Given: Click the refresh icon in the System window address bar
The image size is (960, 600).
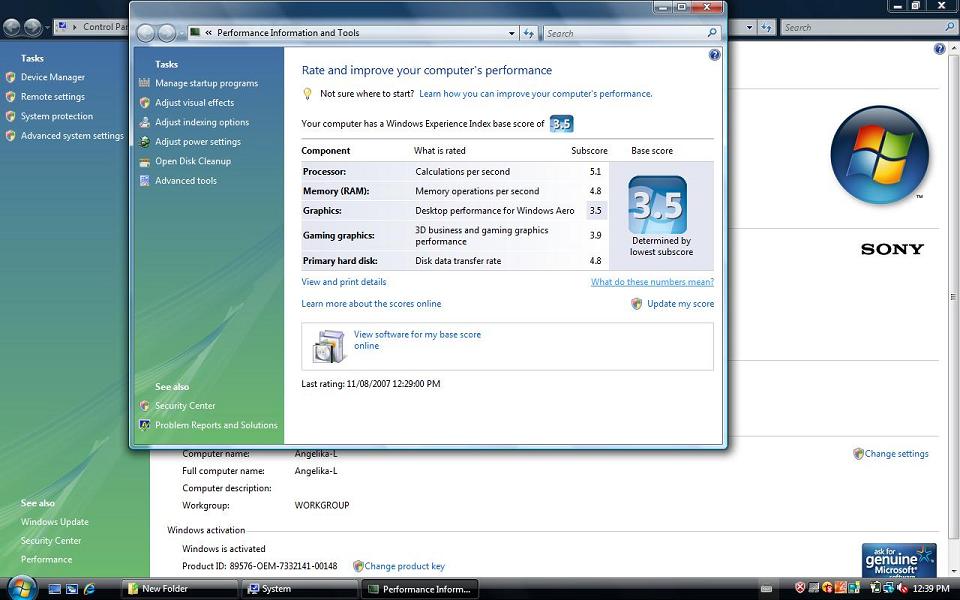Looking at the screenshot, I should point(767,28).
